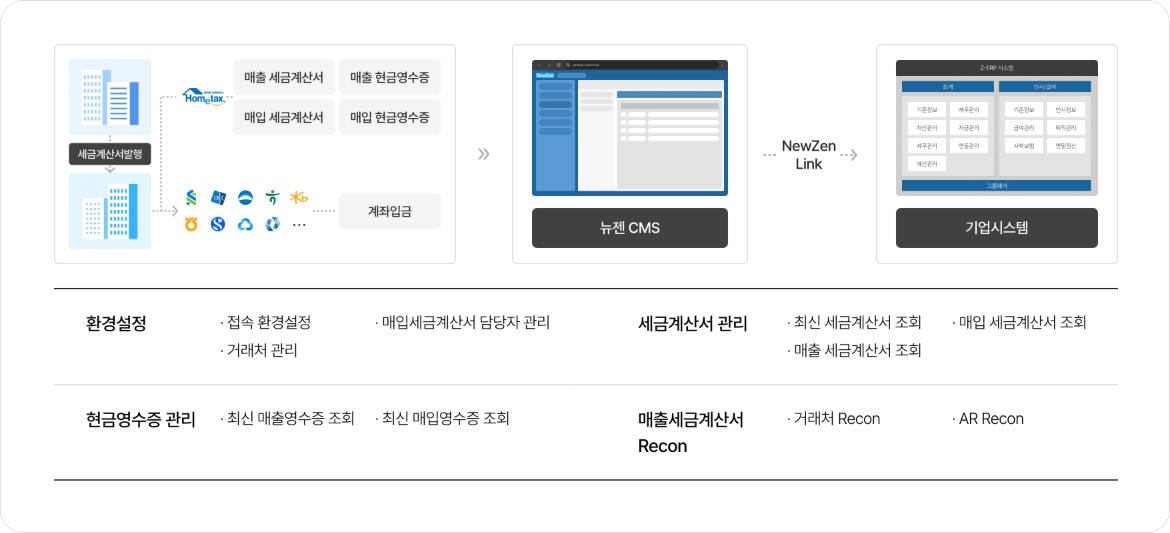Click the NewZen Link text

point(809,155)
